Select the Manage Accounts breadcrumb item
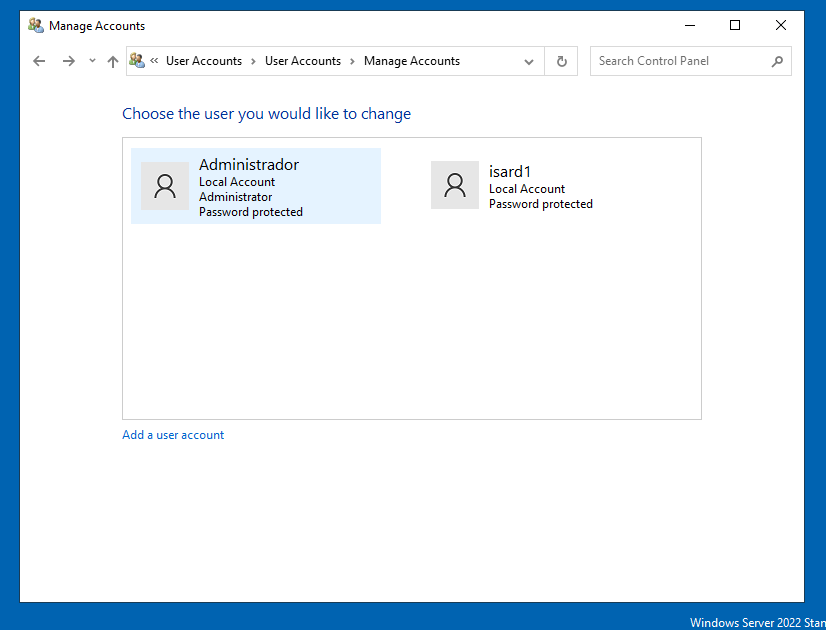The height and width of the screenshot is (630, 826). (x=411, y=61)
